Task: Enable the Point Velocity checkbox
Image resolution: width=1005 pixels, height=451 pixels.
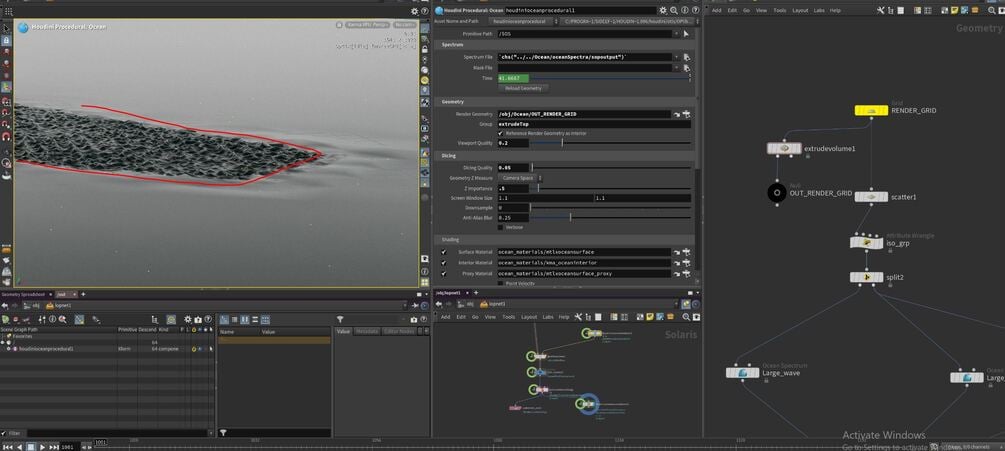Action: coord(501,283)
